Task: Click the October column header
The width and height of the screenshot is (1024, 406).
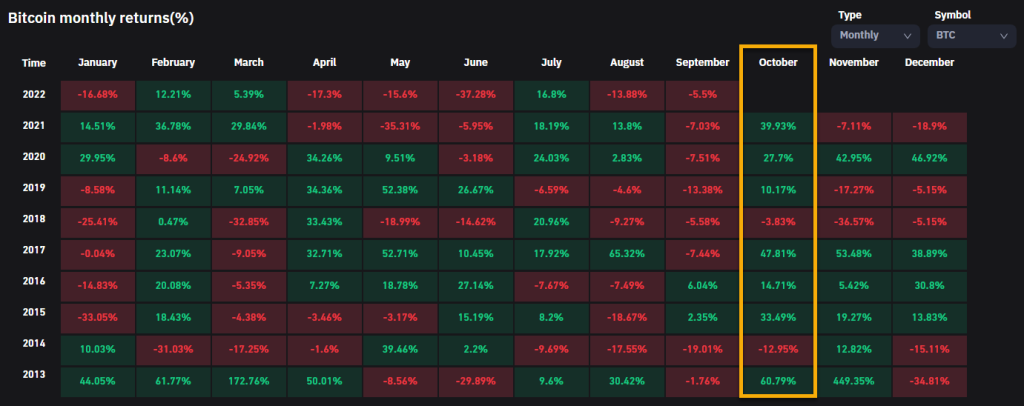Action: 777,62
